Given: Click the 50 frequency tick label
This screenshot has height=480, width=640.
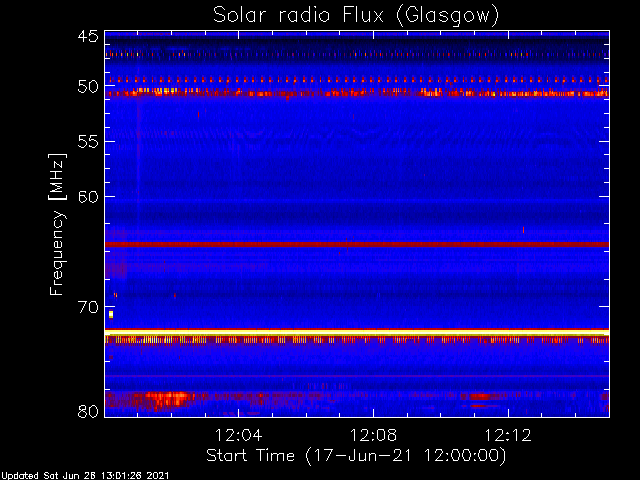Looking at the screenshot, I should pyautogui.click(x=88, y=87).
